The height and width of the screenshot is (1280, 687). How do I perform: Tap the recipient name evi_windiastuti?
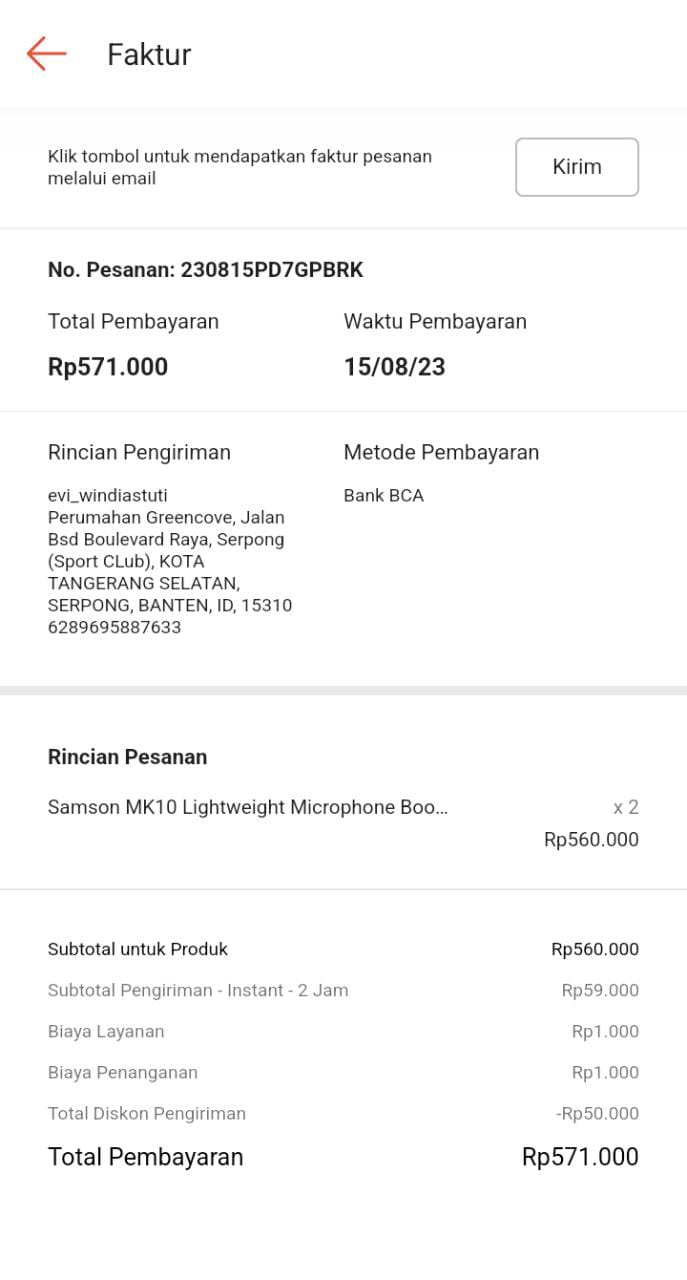coord(108,495)
